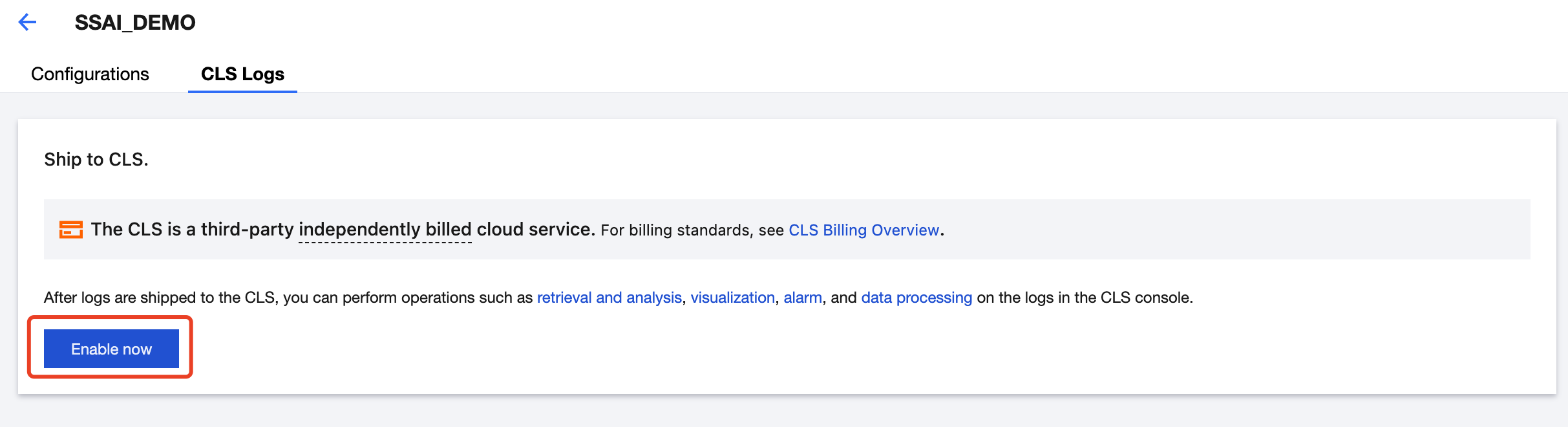
Task: Click the dotted-underlined "independently billed" term
Action: (385, 230)
